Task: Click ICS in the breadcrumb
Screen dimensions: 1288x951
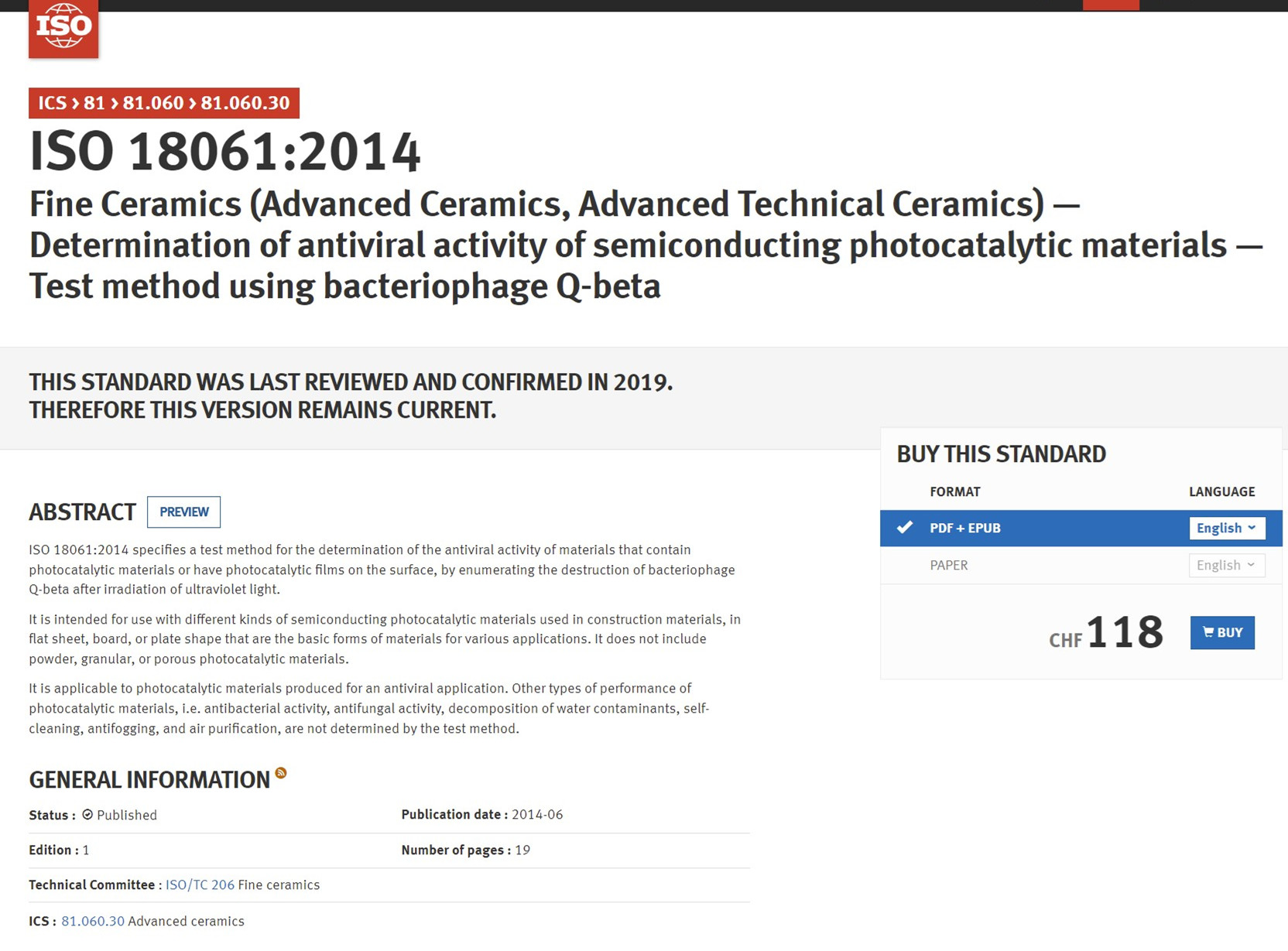Action: (x=53, y=103)
